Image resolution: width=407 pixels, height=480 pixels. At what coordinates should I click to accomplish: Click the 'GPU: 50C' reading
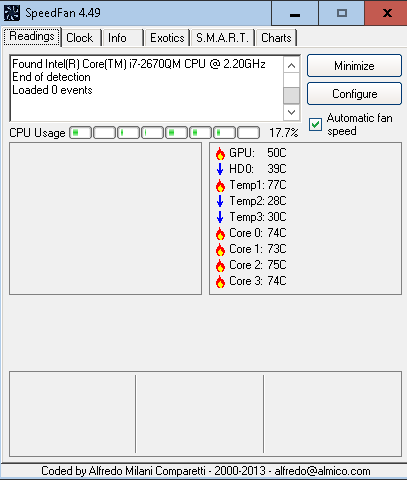tap(258, 153)
